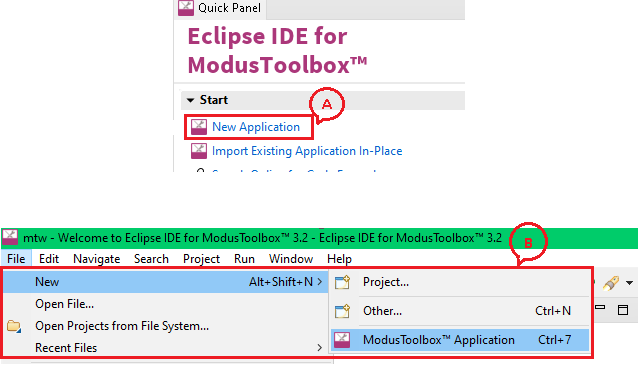Open the Navigate menu
Viewport: 641px width, 371px height.
click(x=96, y=259)
